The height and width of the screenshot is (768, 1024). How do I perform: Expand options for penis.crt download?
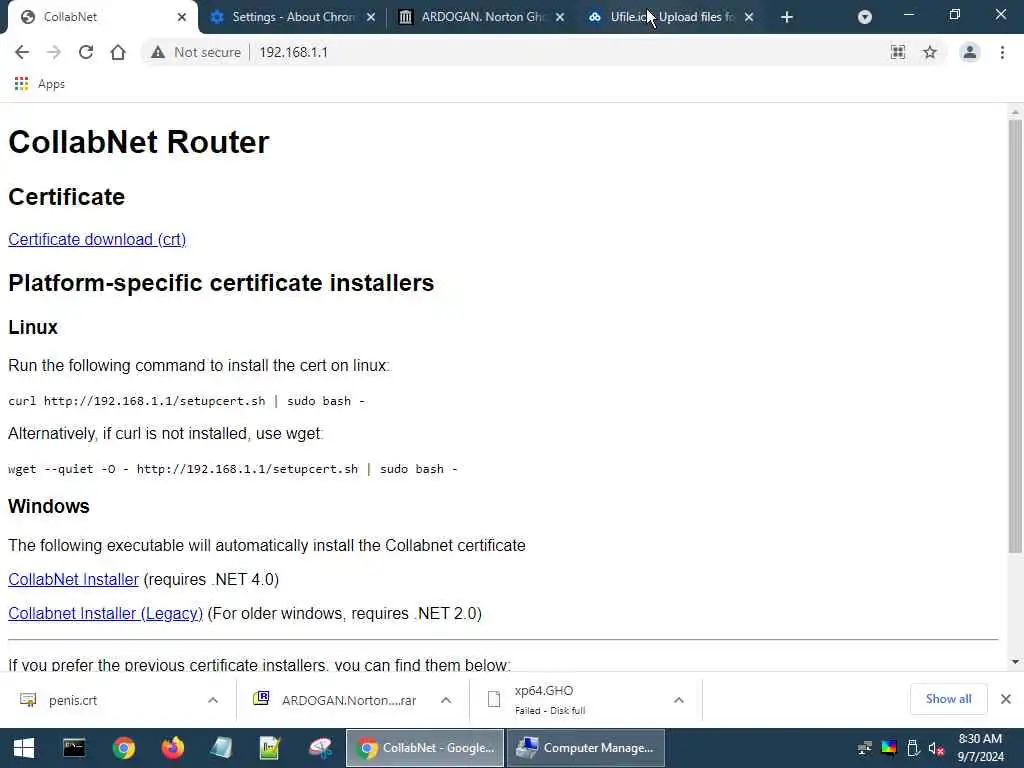(213, 700)
